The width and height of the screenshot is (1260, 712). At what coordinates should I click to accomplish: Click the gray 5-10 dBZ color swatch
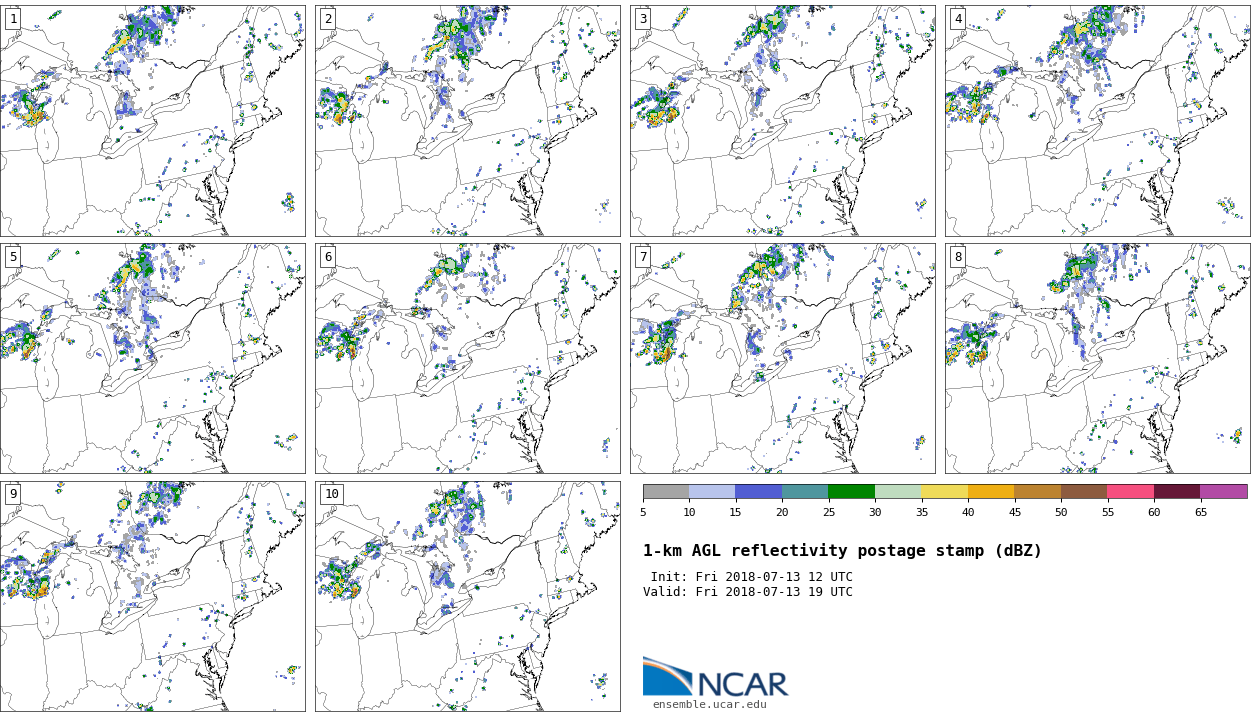point(666,491)
